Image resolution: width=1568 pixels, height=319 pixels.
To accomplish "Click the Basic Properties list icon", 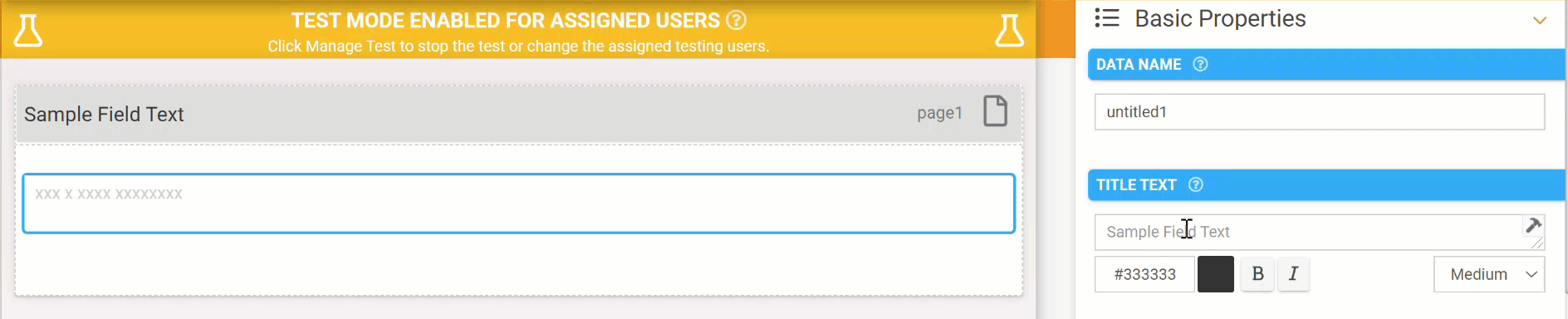I will pyautogui.click(x=1107, y=17).
